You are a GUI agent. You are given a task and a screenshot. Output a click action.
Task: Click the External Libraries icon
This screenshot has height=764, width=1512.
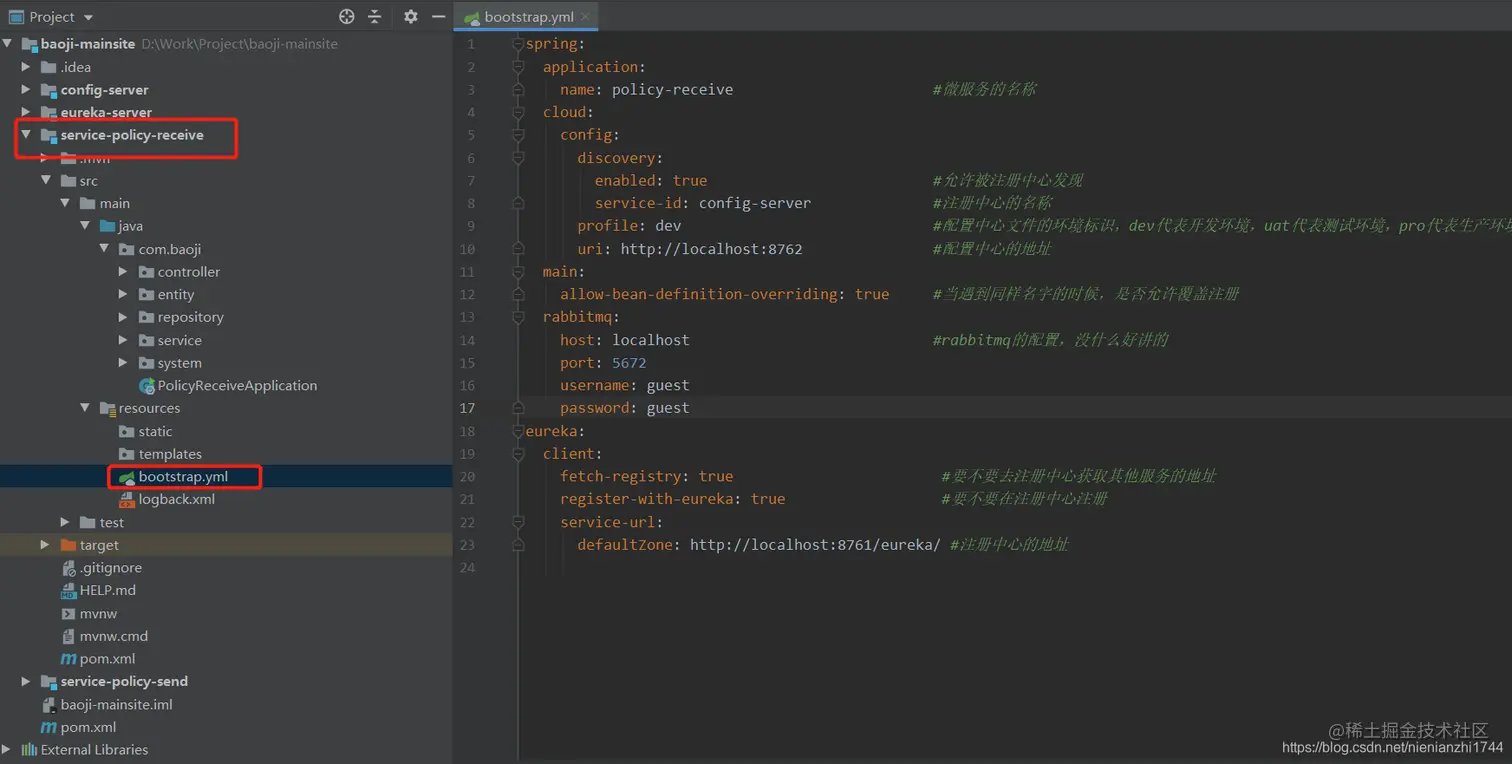(29, 750)
